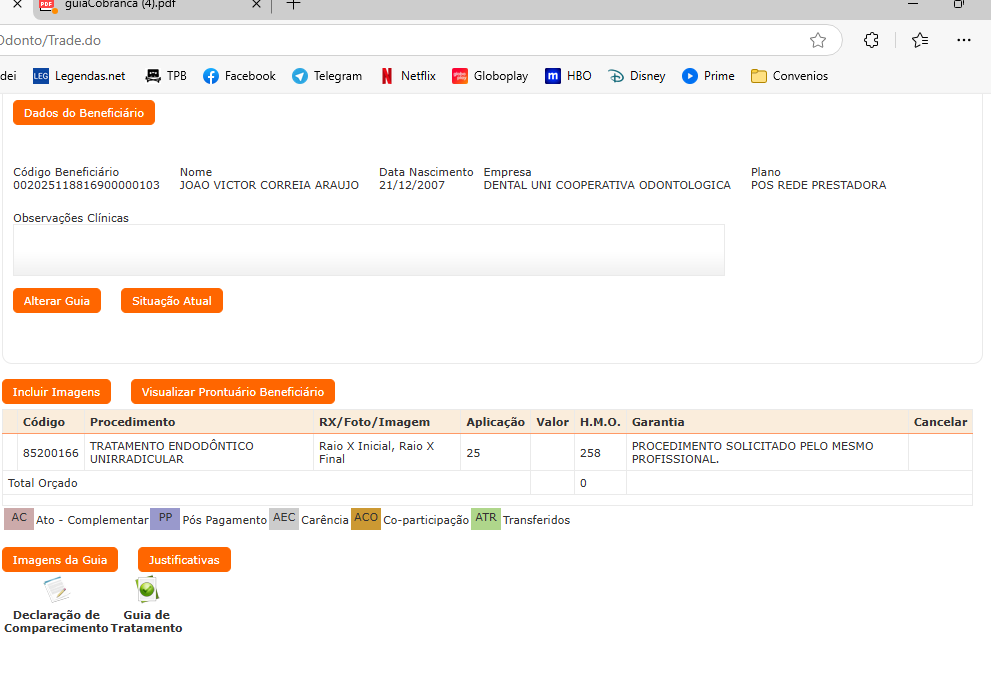This screenshot has height=686, width=991.
Task: Click the Incluir Imagens button
Action: pos(56,392)
